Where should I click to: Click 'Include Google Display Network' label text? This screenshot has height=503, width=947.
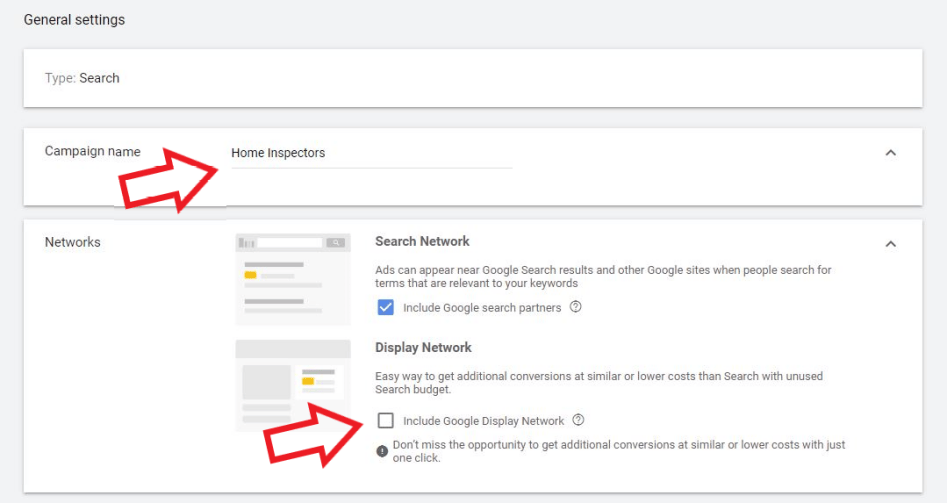(483, 421)
